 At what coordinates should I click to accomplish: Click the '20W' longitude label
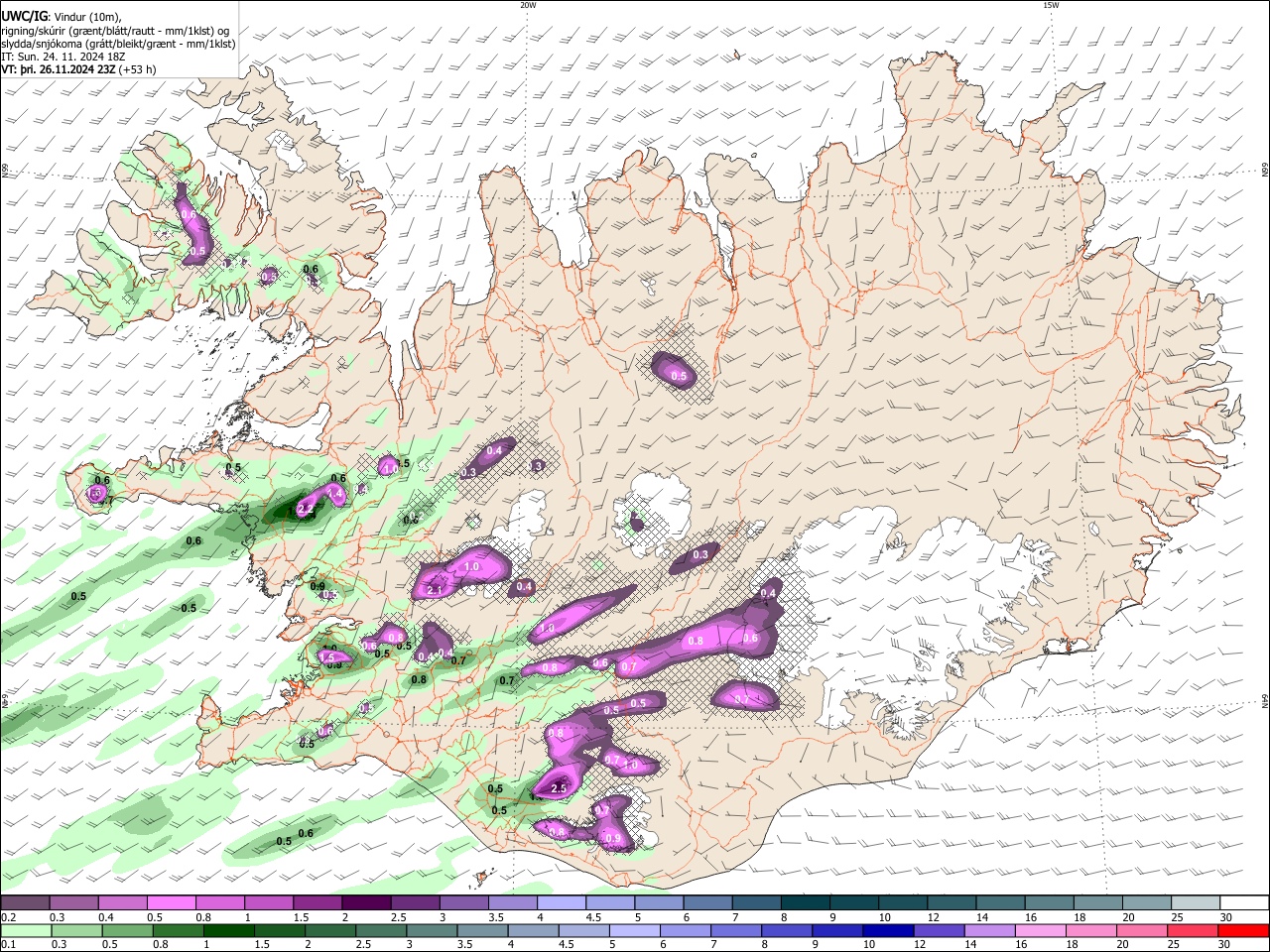click(x=528, y=5)
